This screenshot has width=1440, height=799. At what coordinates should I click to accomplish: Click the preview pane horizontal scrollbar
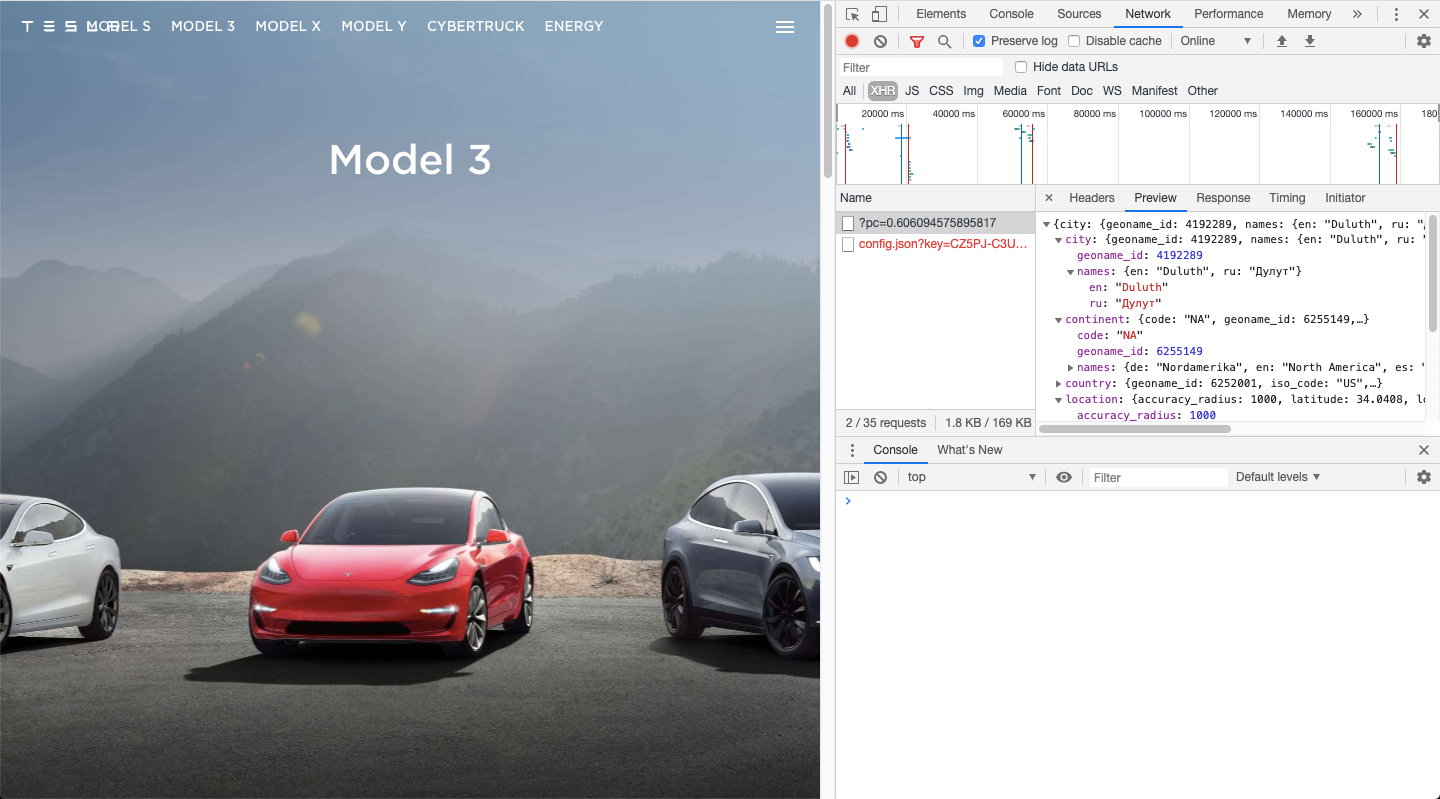pyautogui.click(x=1135, y=429)
